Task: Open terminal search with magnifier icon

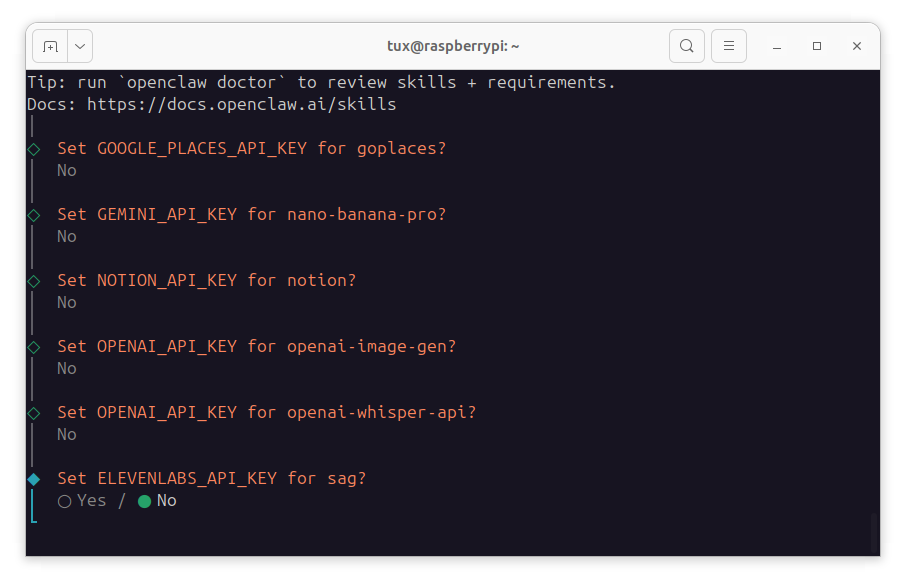Action: click(x=686, y=46)
